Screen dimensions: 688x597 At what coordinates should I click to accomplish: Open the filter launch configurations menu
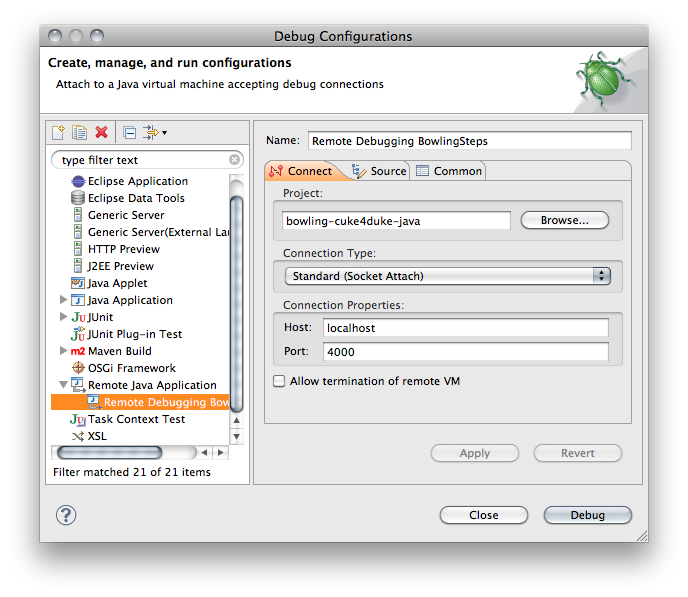tap(154, 132)
